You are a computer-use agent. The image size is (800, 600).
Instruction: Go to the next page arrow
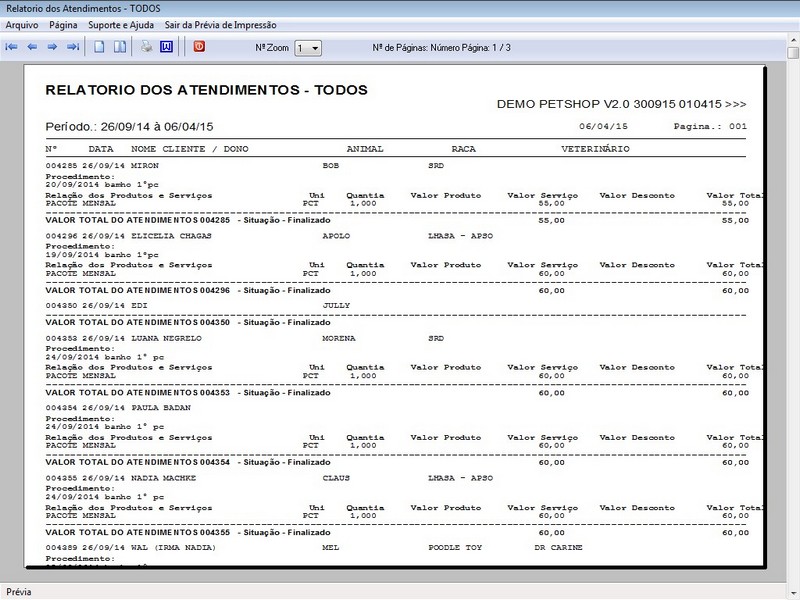click(x=52, y=47)
